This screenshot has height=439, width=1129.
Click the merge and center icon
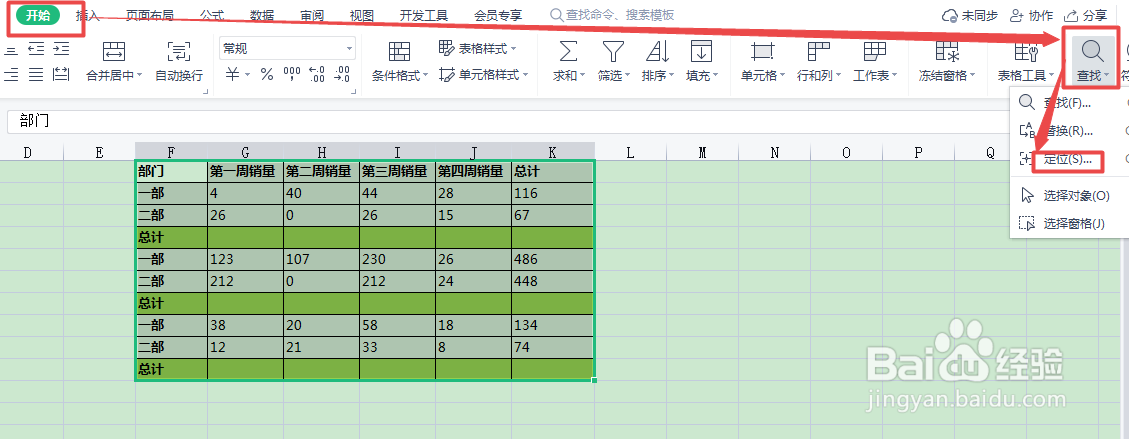click(114, 51)
